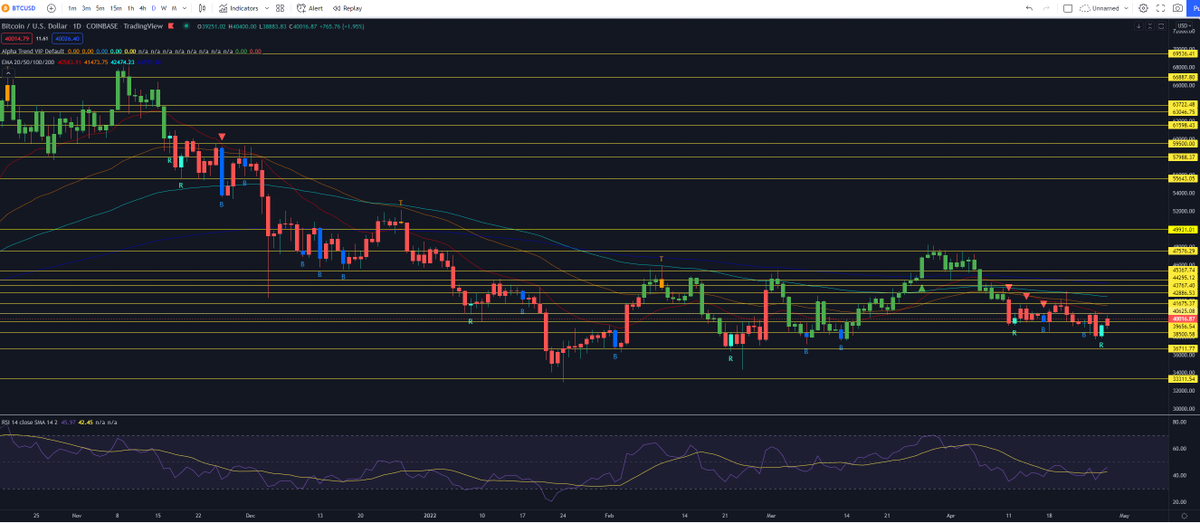The width and height of the screenshot is (1200, 523).
Task: Click the 55643.05 yellow price label
Action: pyautogui.click(x=1184, y=178)
